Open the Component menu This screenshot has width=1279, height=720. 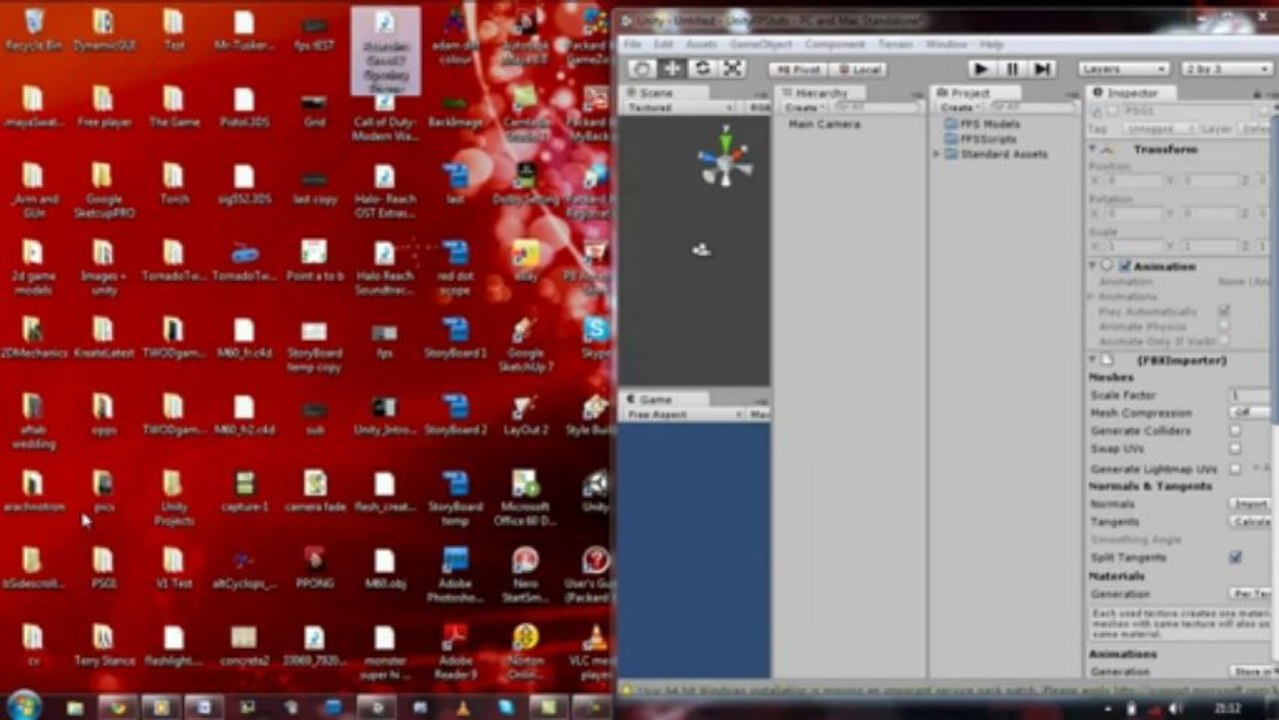[835, 45]
